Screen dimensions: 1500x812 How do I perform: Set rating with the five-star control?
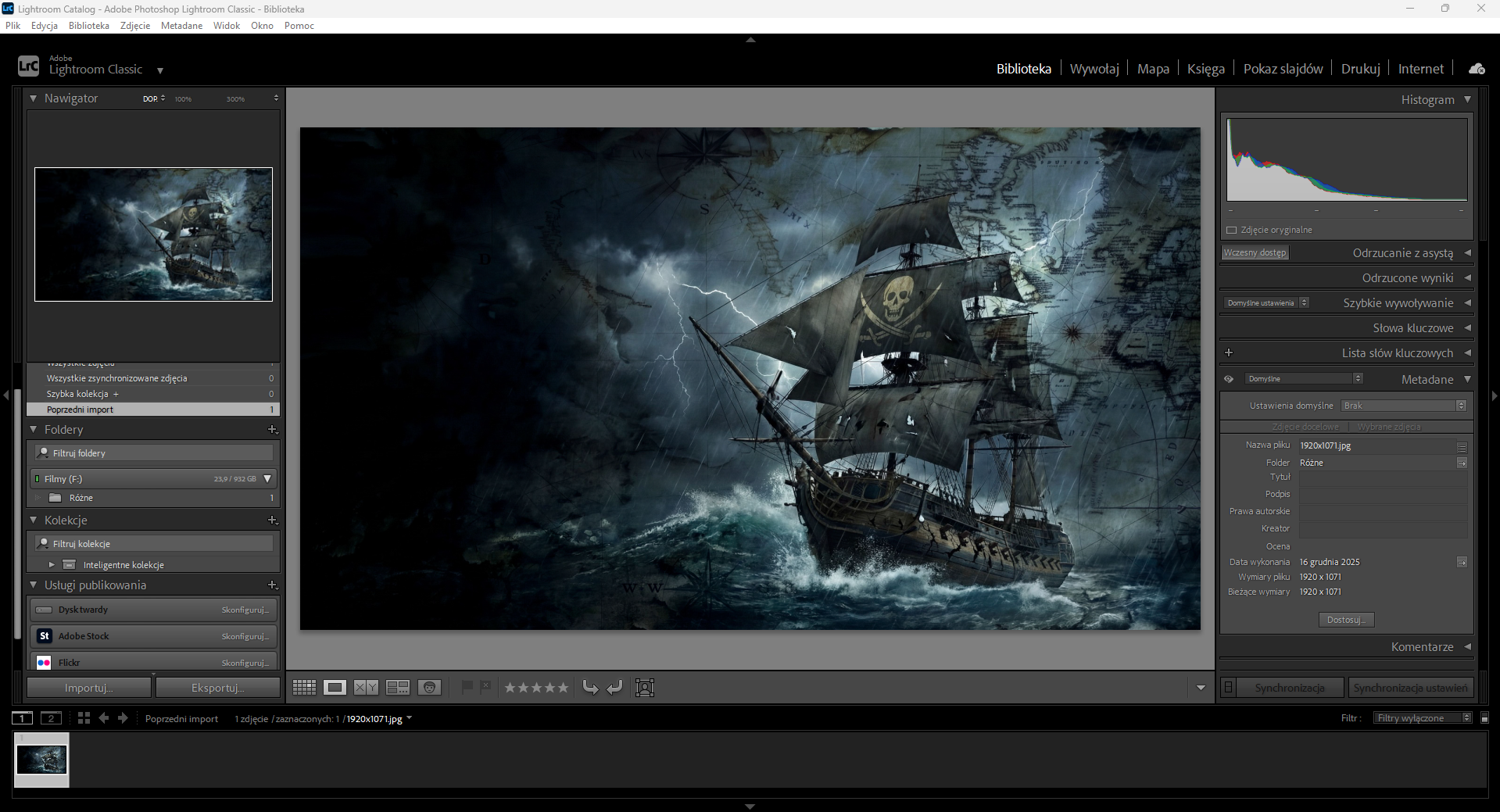point(536,688)
